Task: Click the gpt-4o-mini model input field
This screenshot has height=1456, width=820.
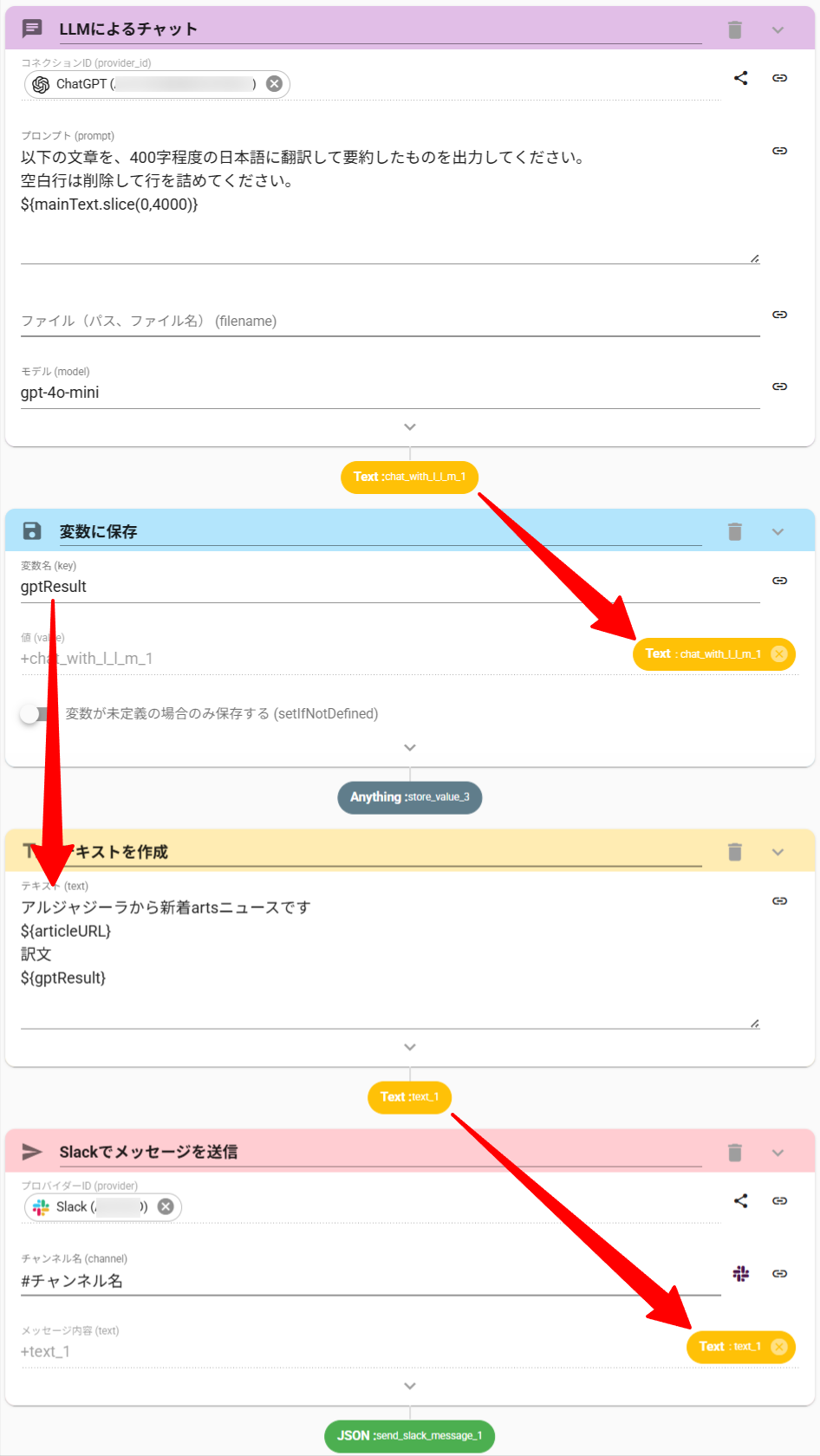Action: pyautogui.click(x=390, y=393)
